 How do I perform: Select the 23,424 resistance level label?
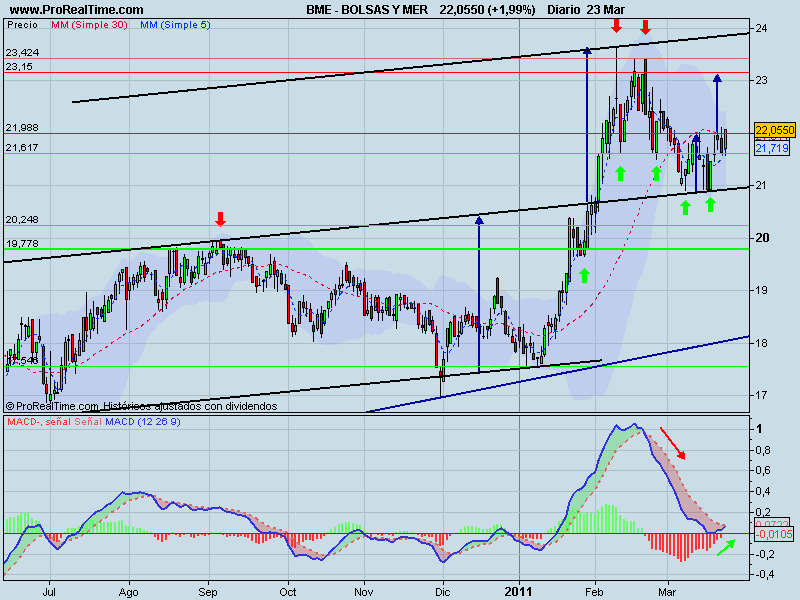[x=22, y=53]
